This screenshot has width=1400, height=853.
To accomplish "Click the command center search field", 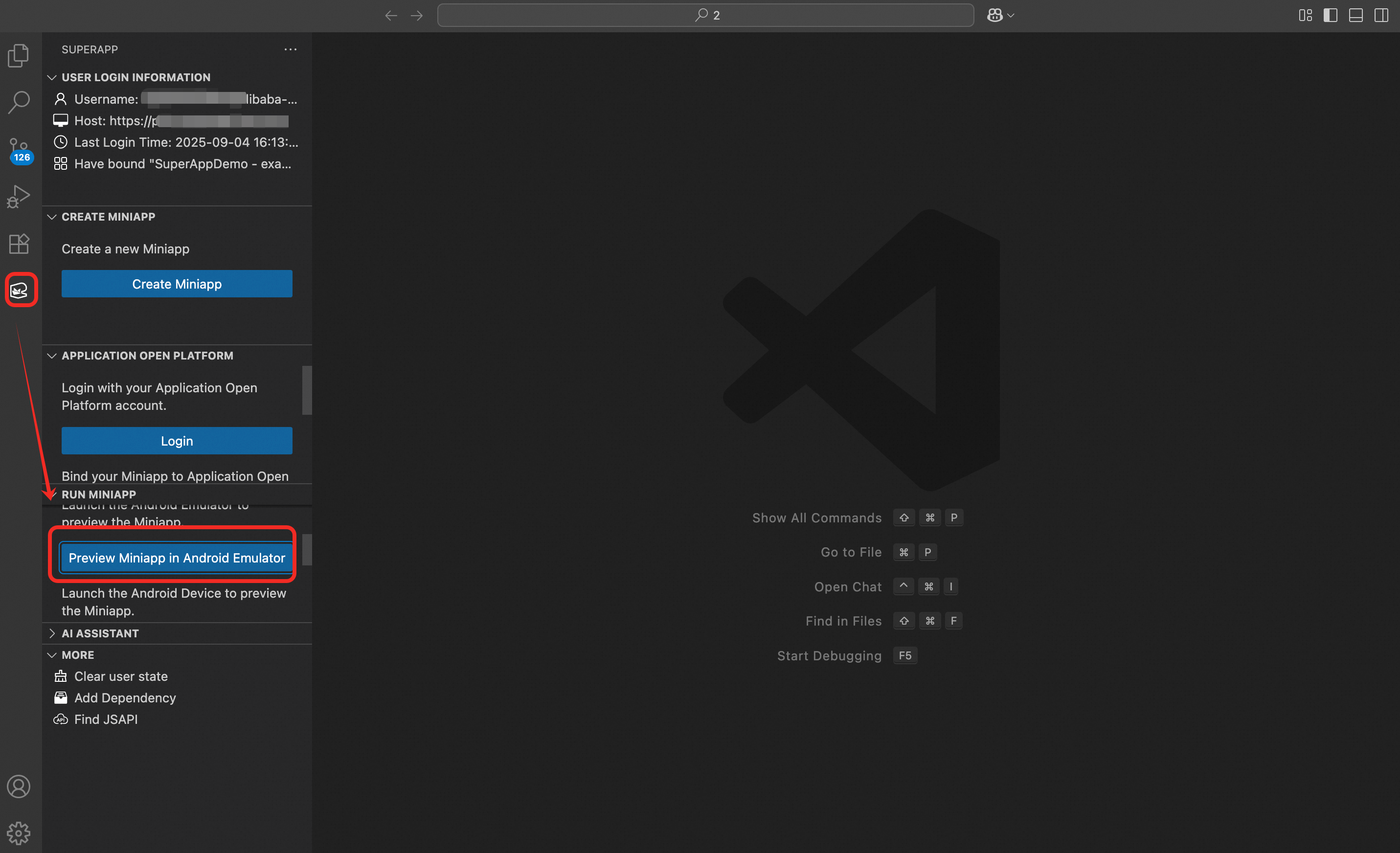I will (x=705, y=15).
